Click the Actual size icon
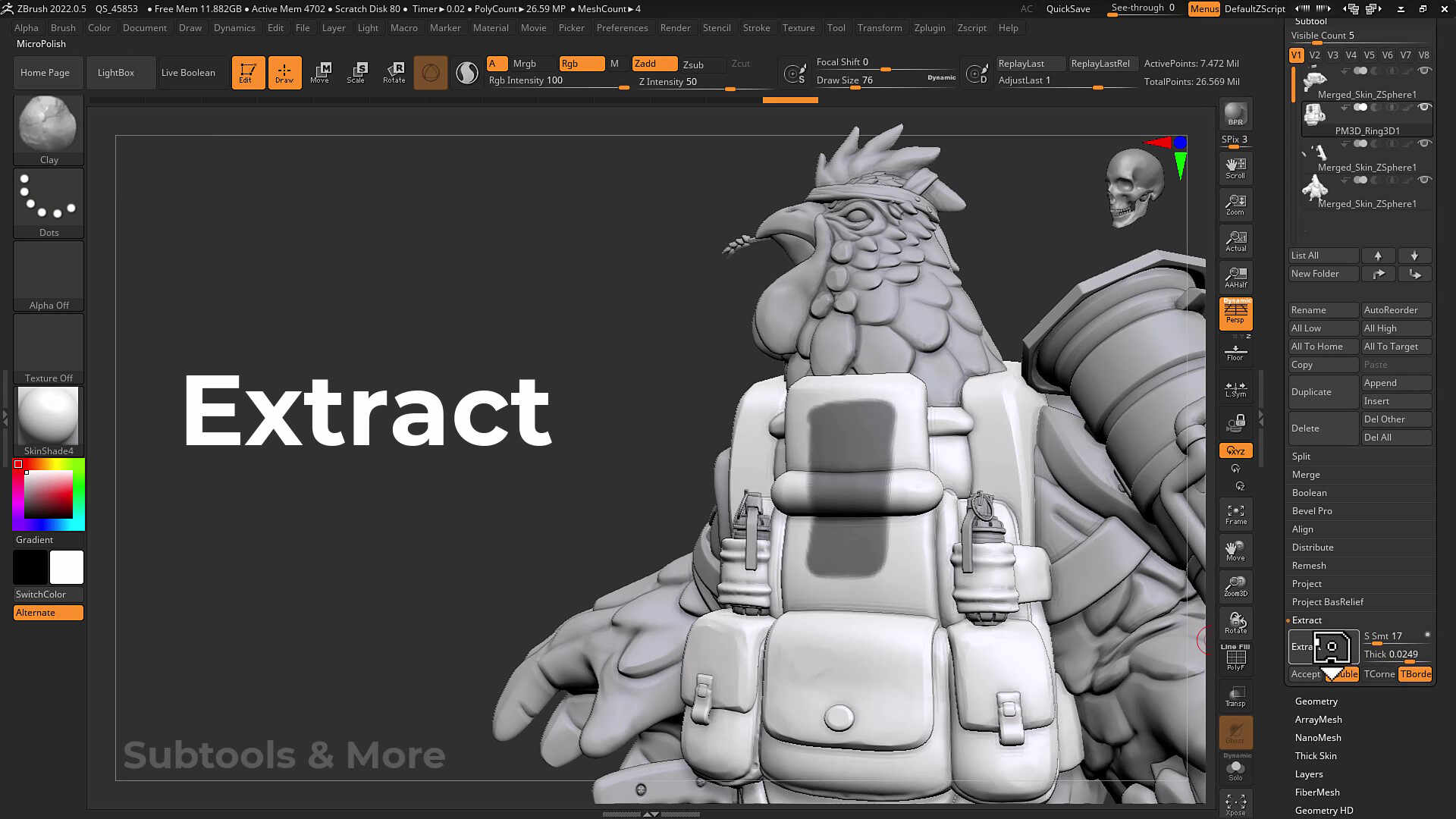The image size is (1456, 819). [x=1235, y=241]
